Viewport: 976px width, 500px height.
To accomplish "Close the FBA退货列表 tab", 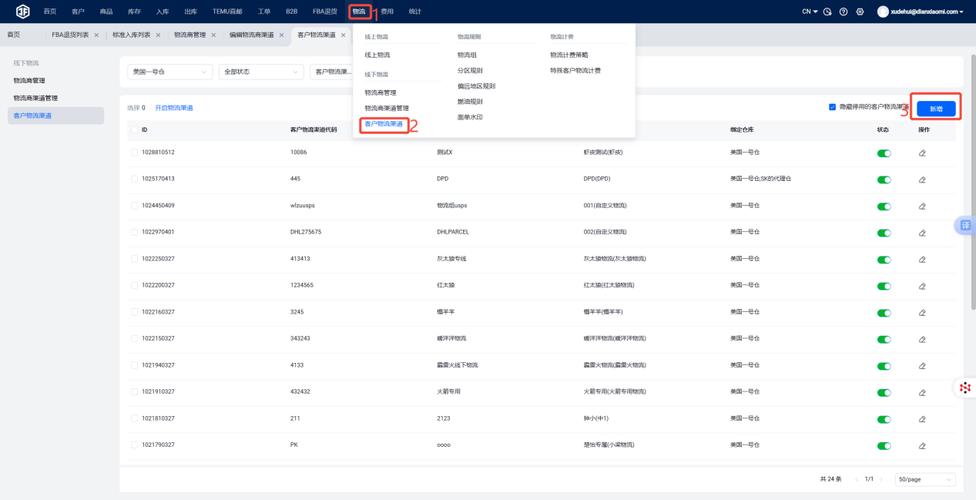I will click(96, 35).
